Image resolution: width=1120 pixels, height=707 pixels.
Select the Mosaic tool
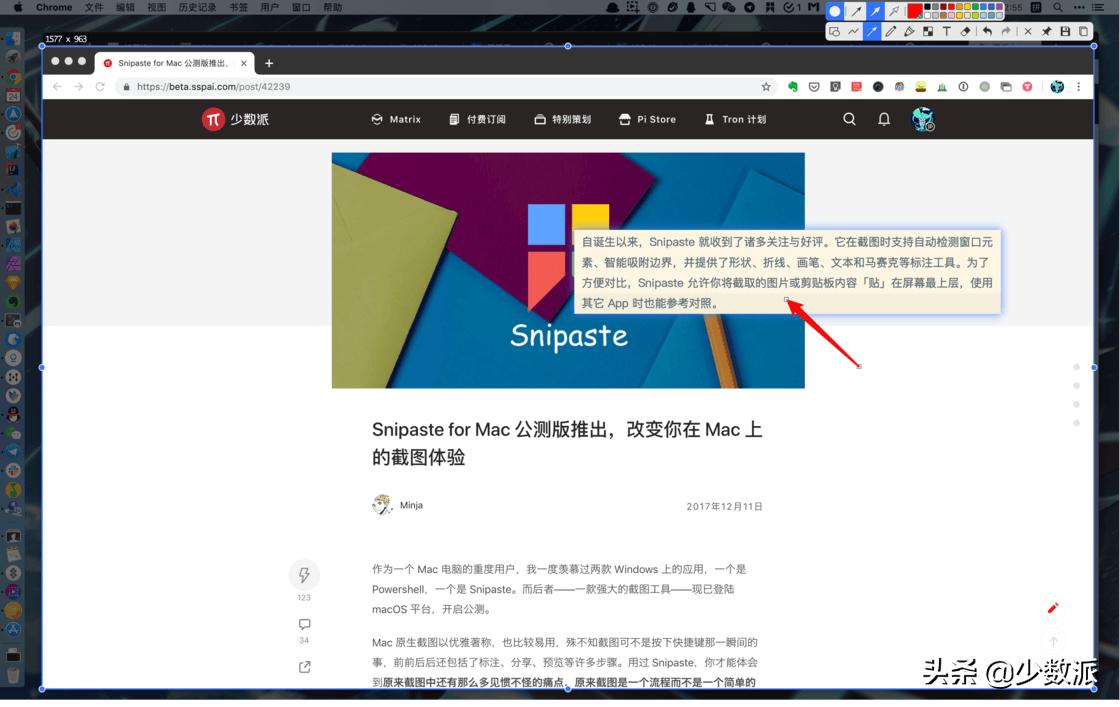(x=928, y=31)
